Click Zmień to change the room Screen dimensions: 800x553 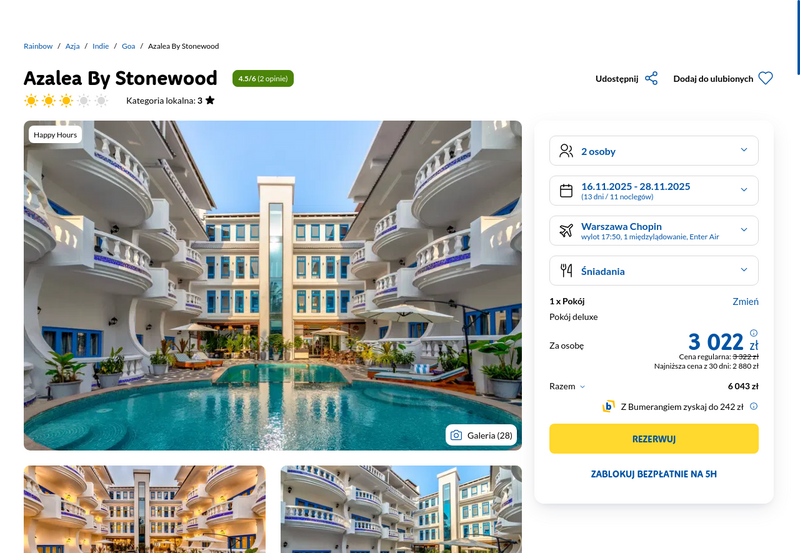(x=745, y=301)
